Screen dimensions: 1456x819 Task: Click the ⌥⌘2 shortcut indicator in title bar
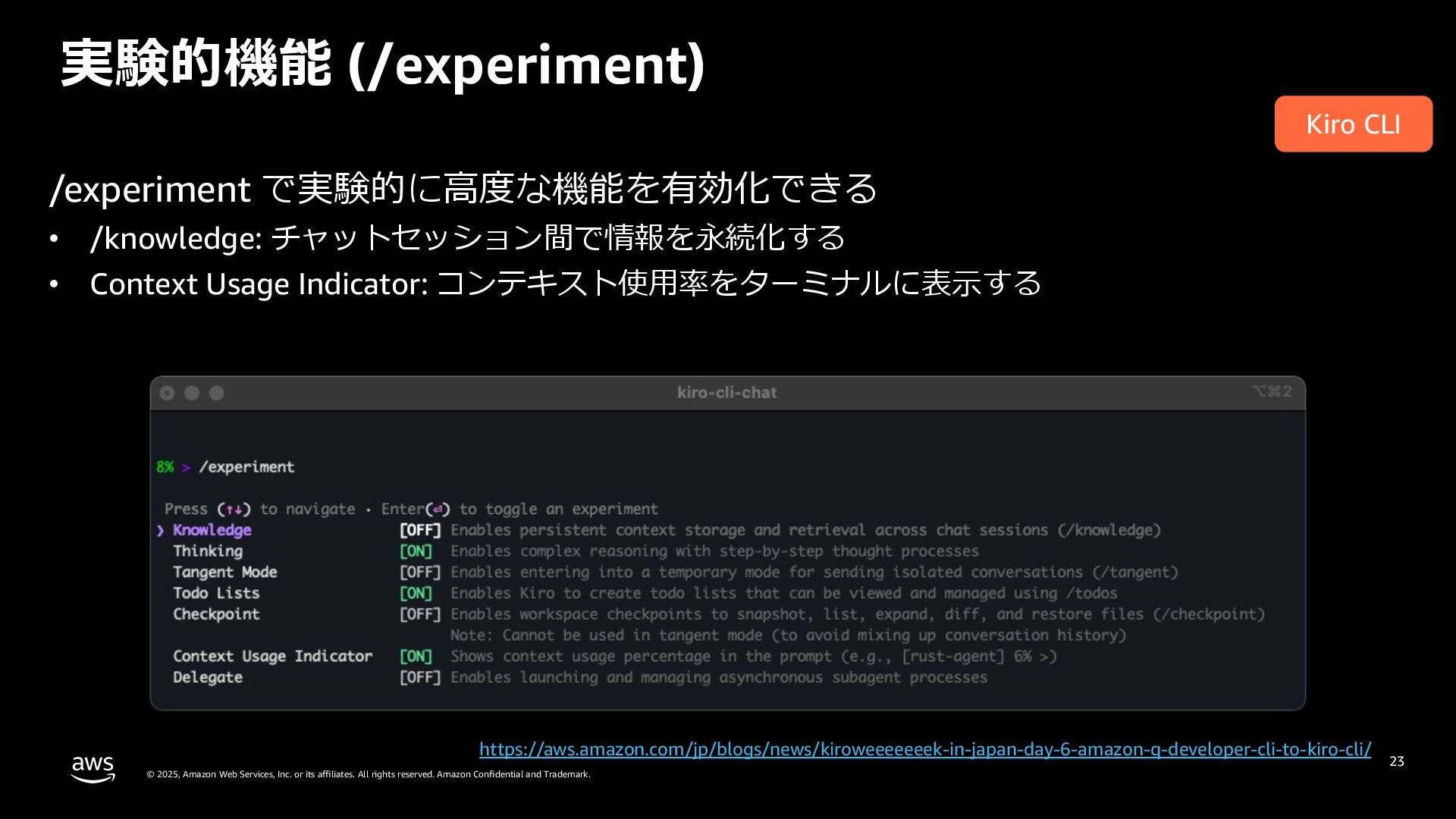click(x=1272, y=391)
